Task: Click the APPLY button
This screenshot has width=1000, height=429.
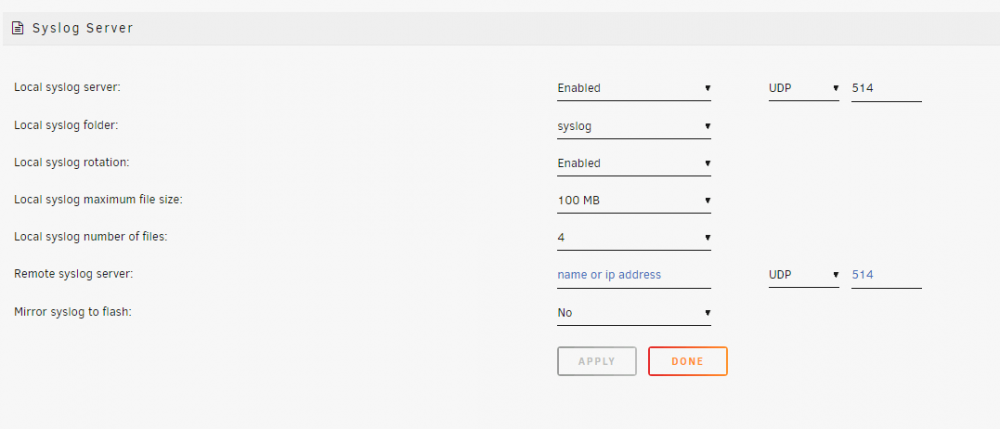Action: (x=597, y=361)
